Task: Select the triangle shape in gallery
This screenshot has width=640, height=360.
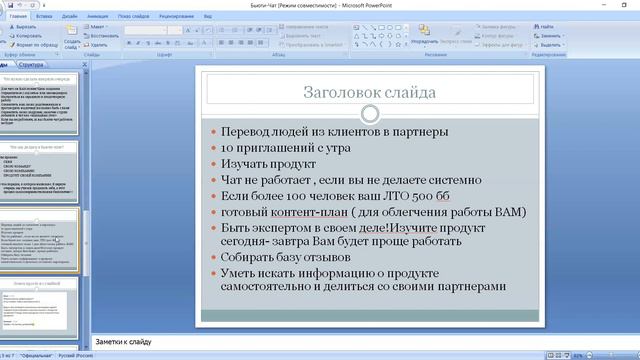Action: [357, 36]
